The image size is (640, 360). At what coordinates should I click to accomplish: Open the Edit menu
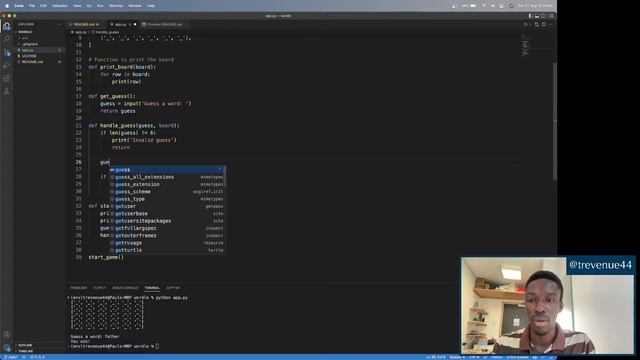click(x=43, y=6)
